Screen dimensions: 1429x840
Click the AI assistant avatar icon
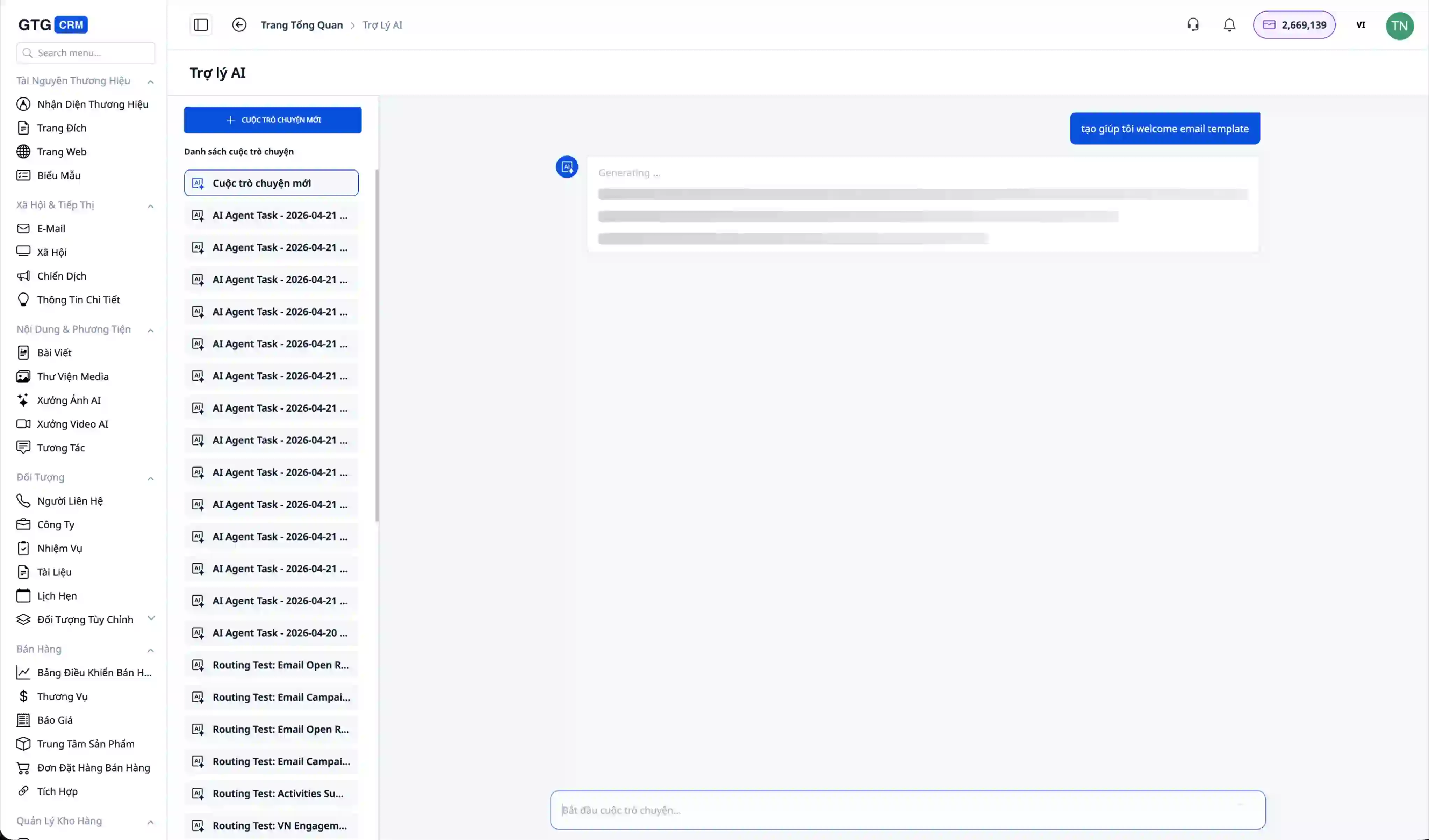567,167
